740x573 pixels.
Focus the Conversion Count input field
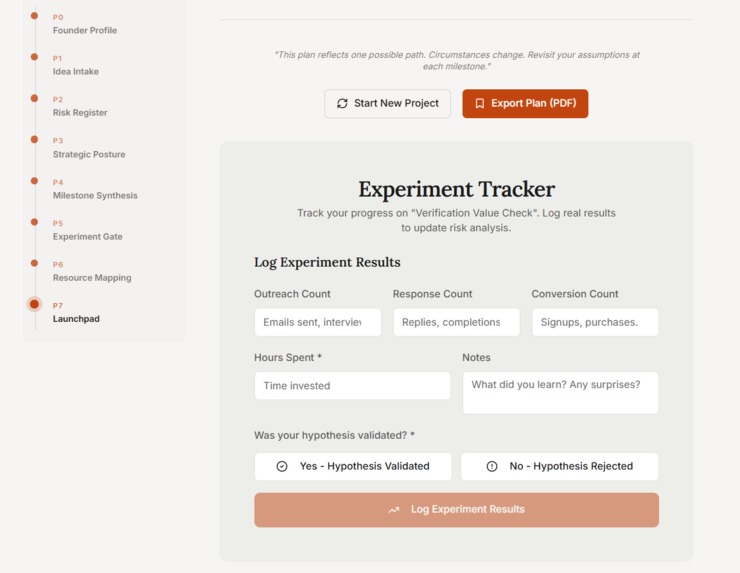click(595, 322)
